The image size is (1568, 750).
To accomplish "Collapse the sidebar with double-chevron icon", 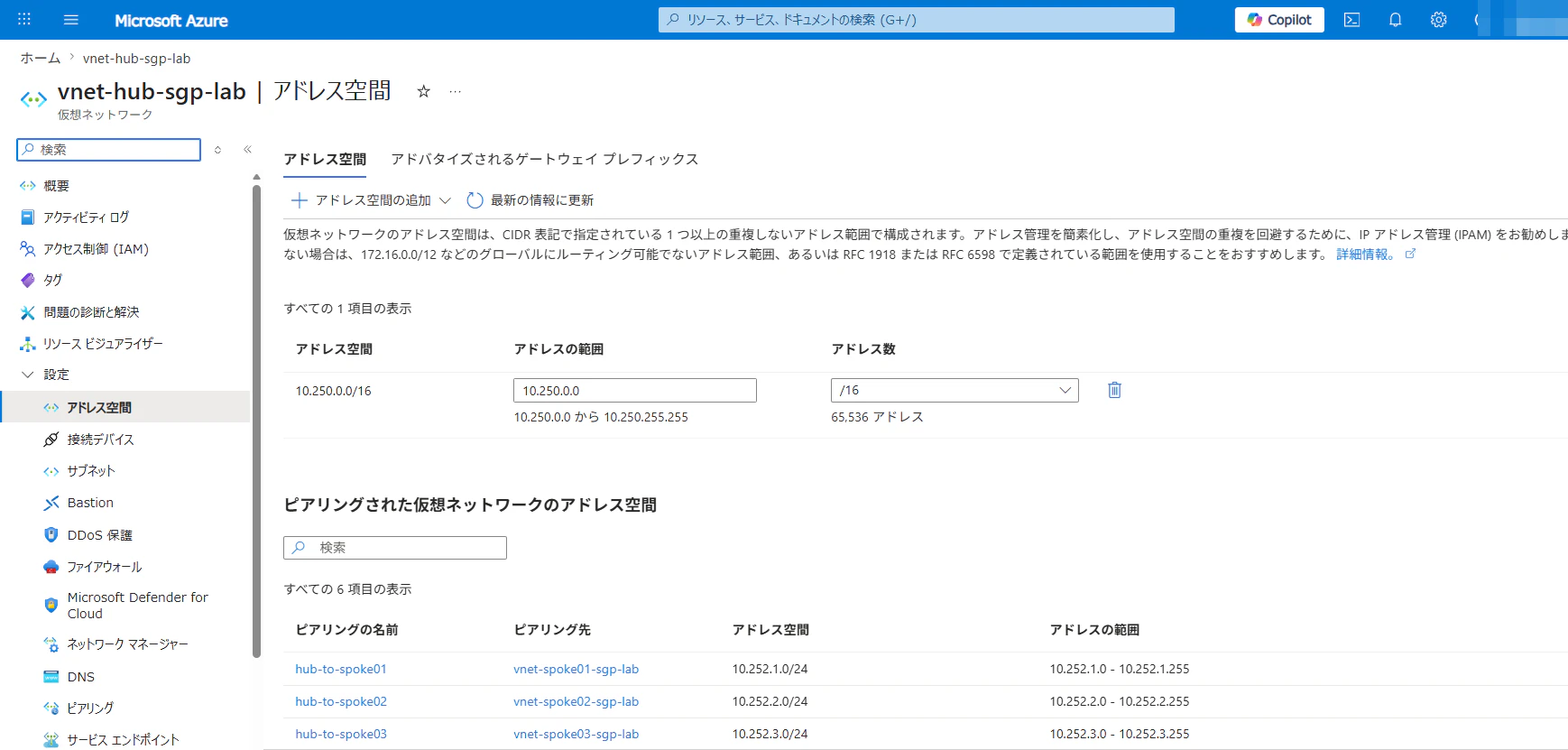I will point(247,150).
